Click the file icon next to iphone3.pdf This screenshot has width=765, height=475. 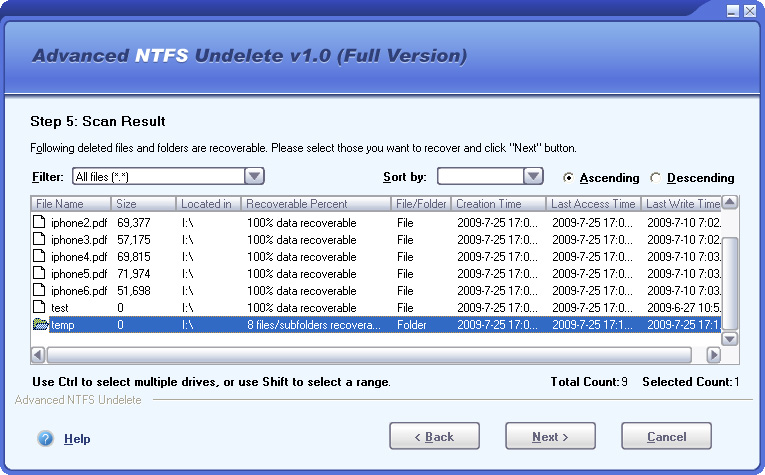(39, 239)
